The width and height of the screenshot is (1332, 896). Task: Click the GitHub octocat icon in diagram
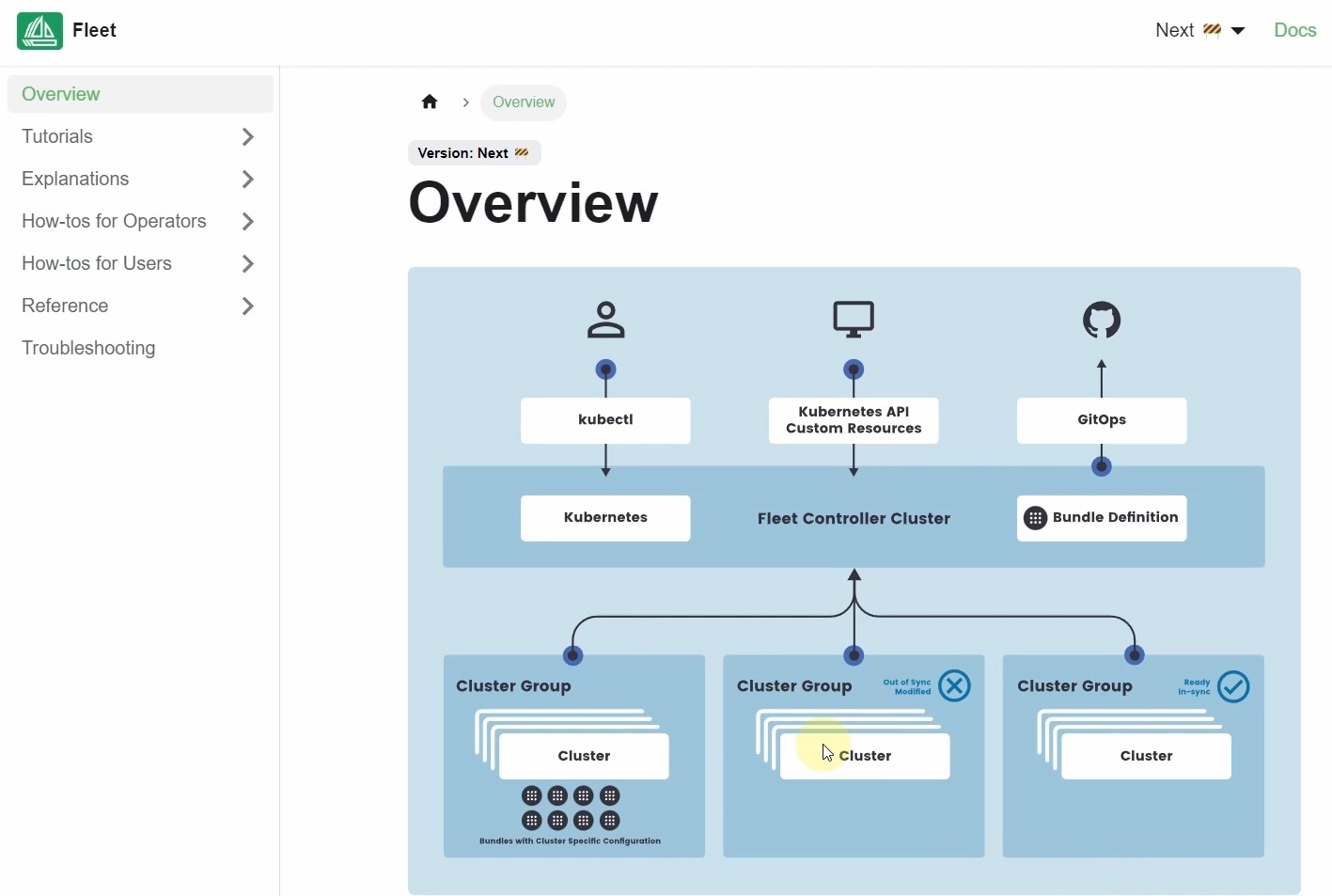1102,320
